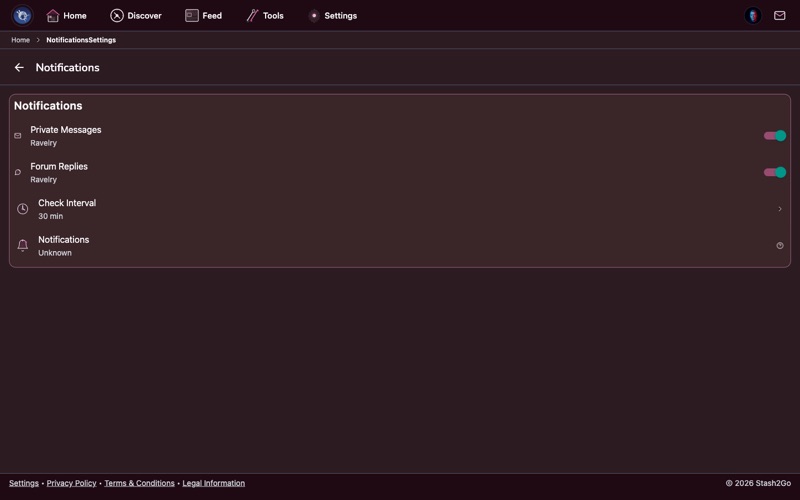
Task: Expand the Check Interval chevron
Action: [x=780, y=209]
